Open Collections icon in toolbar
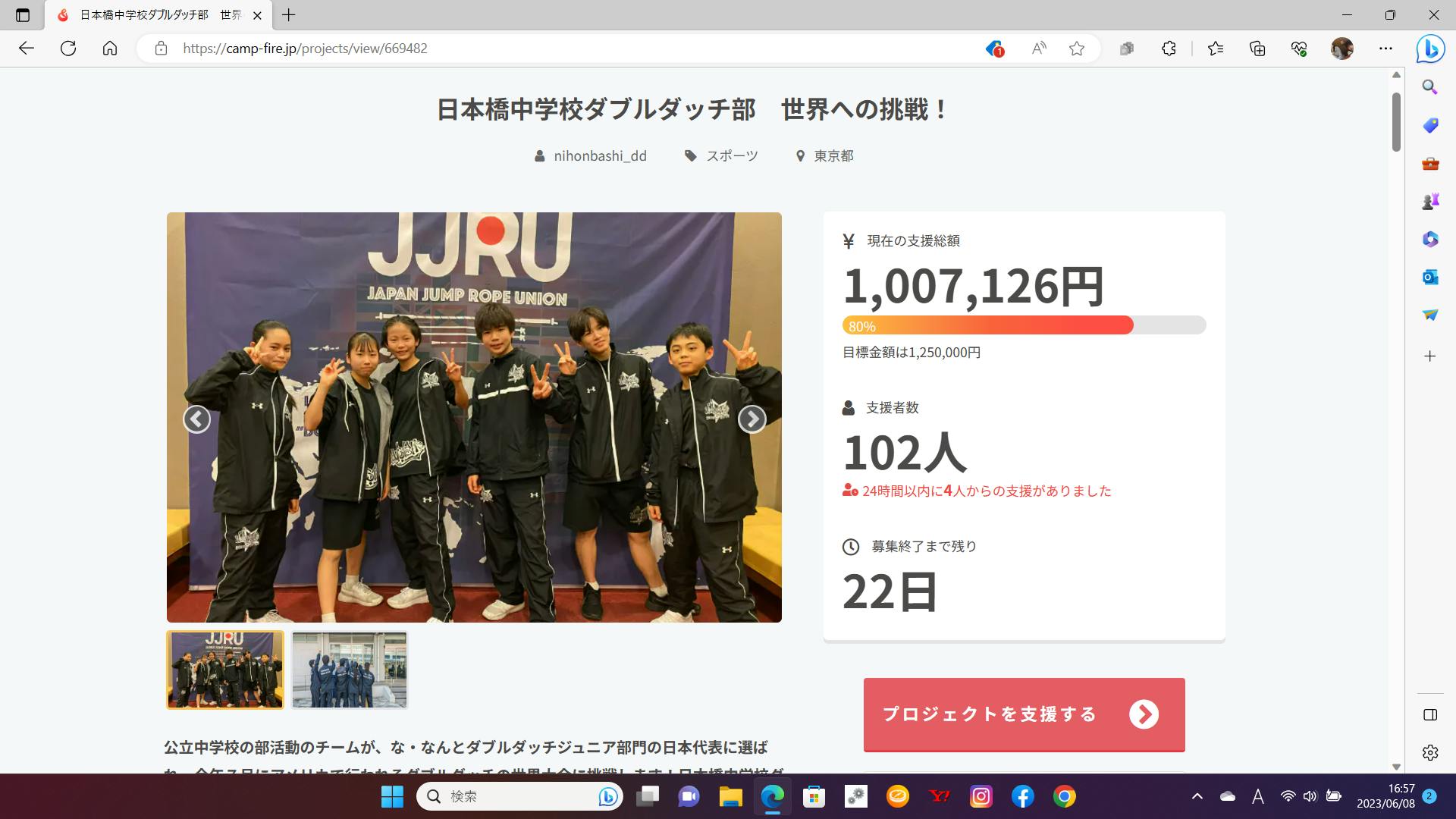The height and width of the screenshot is (819, 1456). pyautogui.click(x=1257, y=49)
